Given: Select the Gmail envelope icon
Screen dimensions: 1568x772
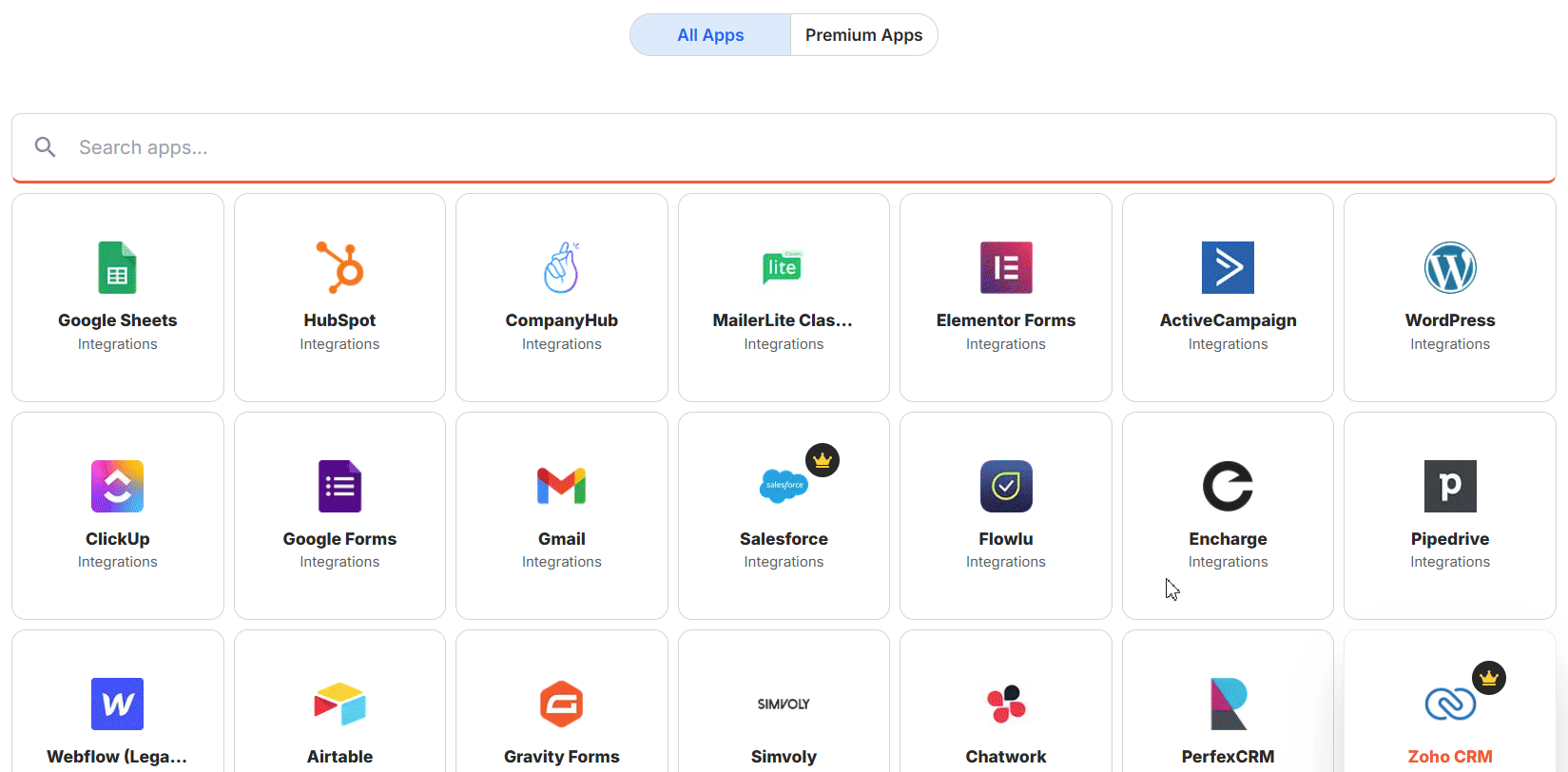Looking at the screenshot, I should [x=561, y=486].
